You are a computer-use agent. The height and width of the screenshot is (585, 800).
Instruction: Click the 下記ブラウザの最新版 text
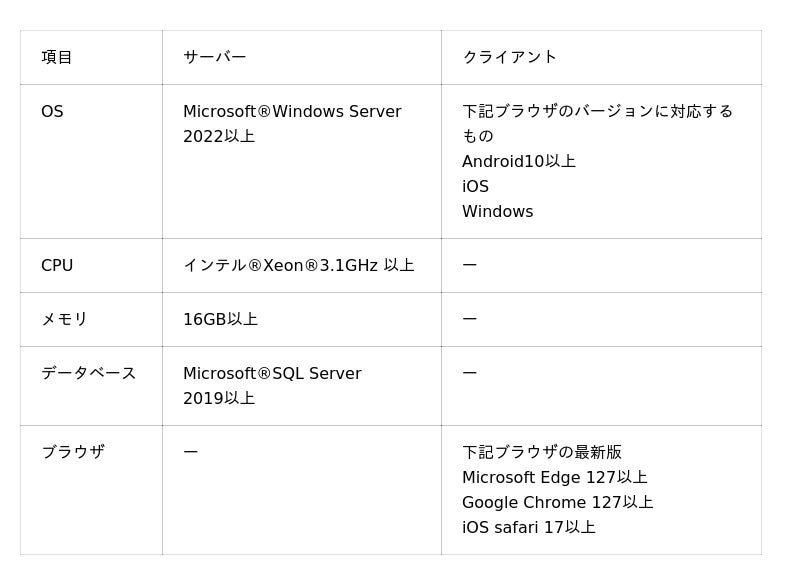[541, 452]
